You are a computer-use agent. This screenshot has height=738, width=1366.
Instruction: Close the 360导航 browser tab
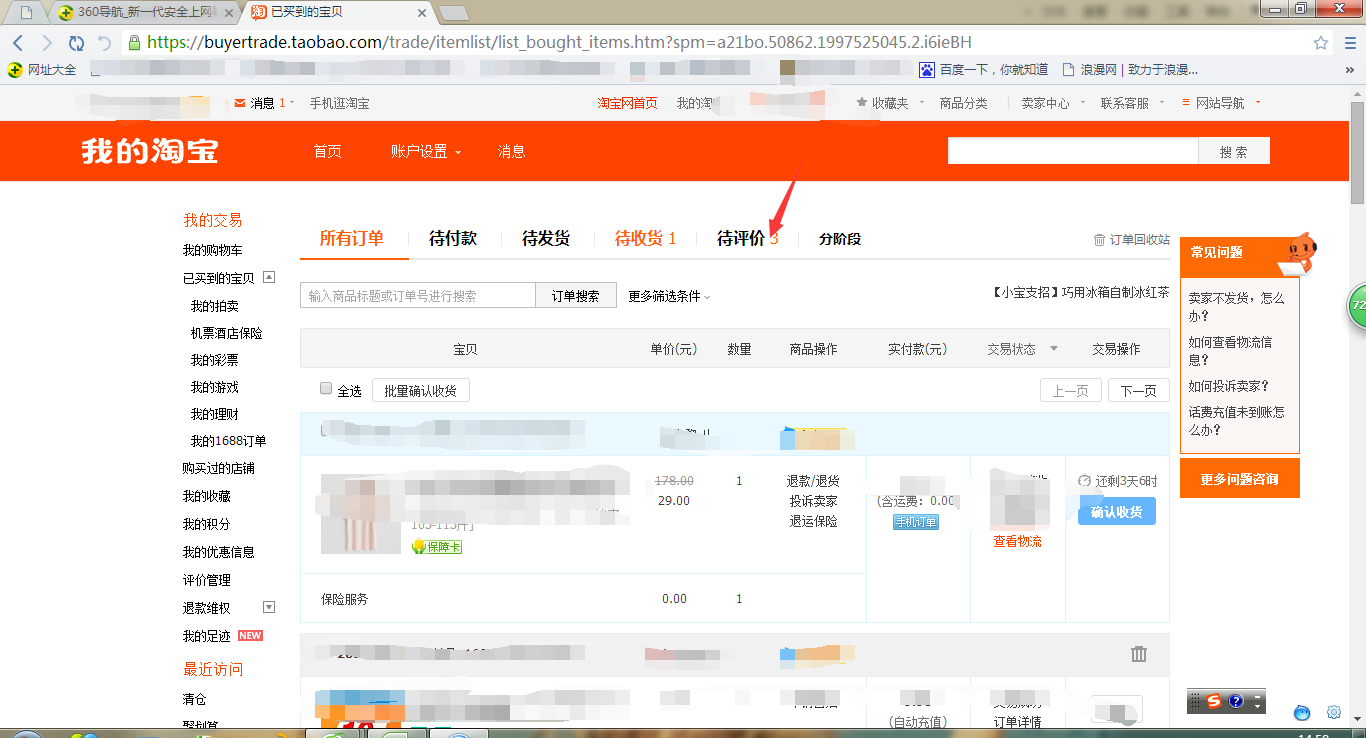[229, 13]
